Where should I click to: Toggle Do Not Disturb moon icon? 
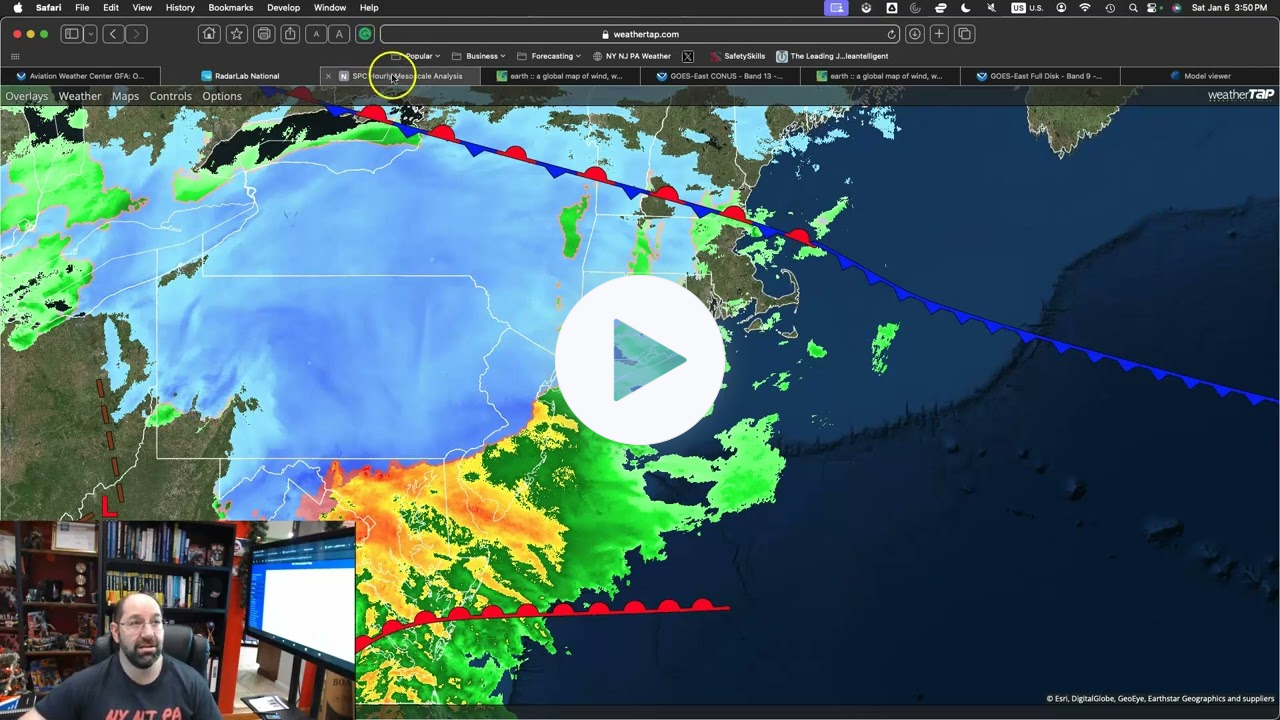[x=965, y=8]
